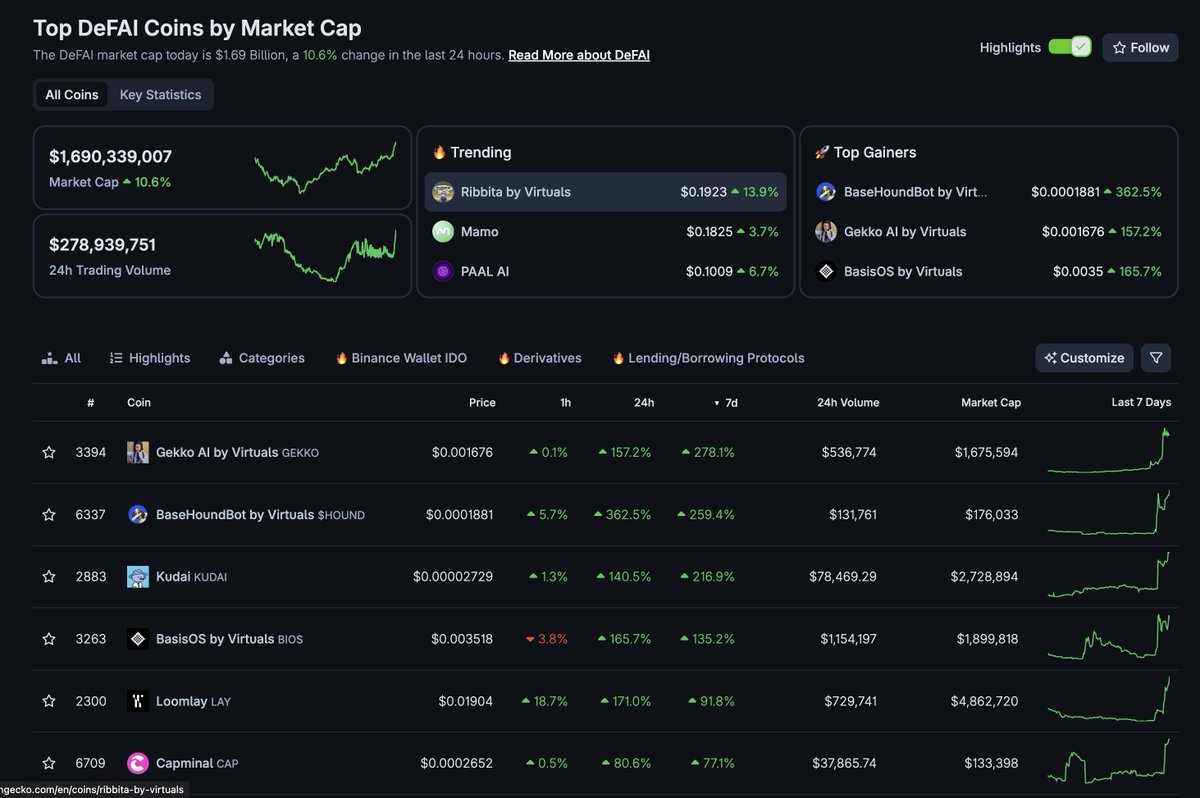Image resolution: width=1200 pixels, height=798 pixels.
Task: Favorite BasisOS by Virtuals with star
Action: point(48,639)
